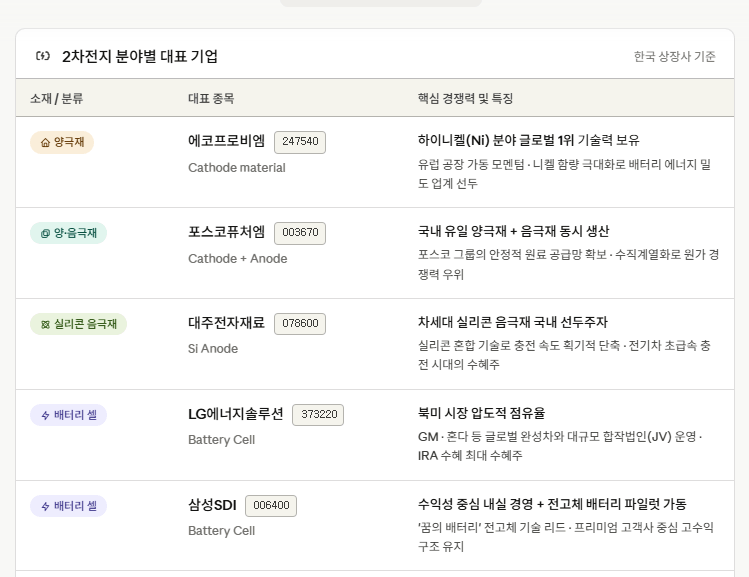
Task: Click the atom icon in 실리콘 음극재 badge
Action: point(45,324)
